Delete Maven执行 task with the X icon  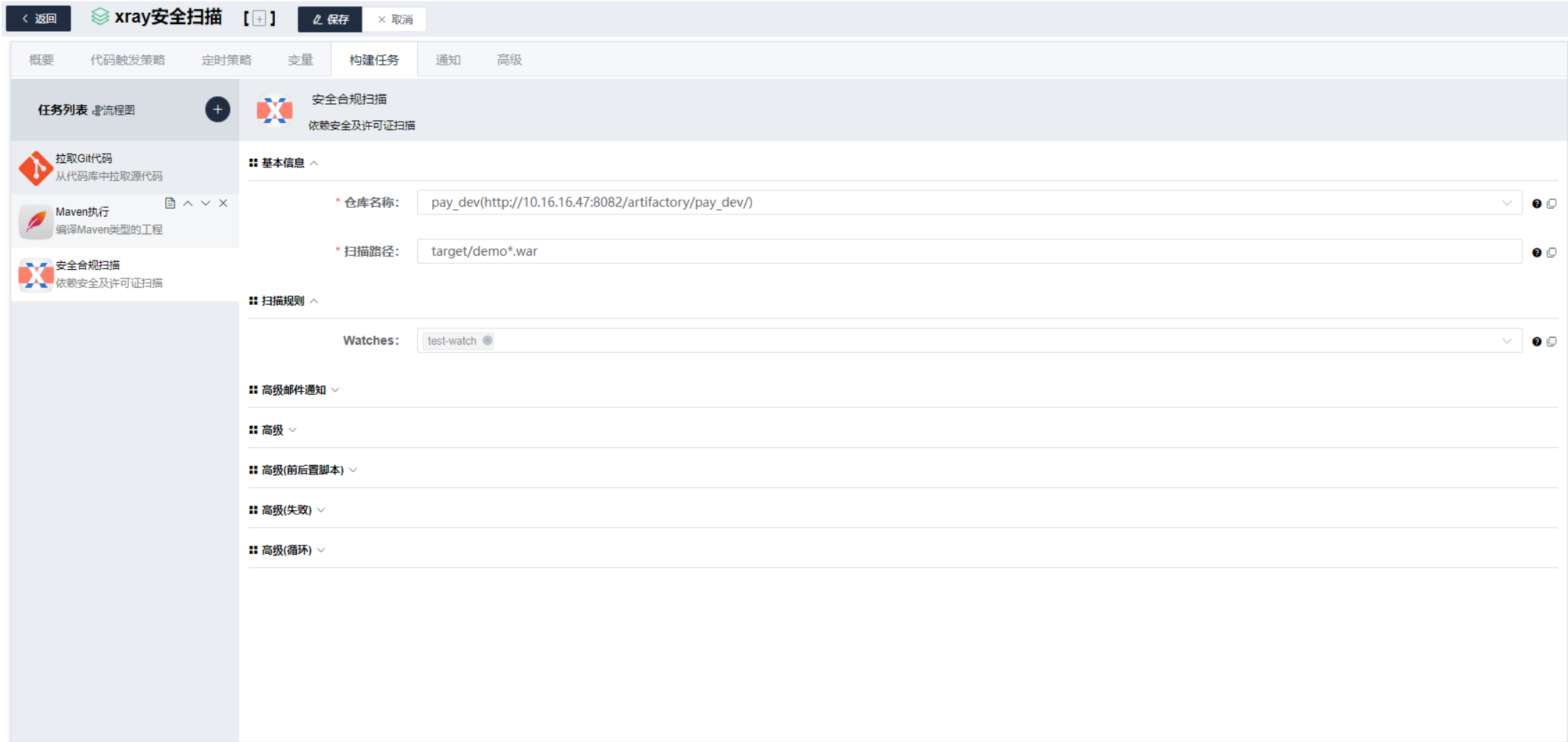click(224, 204)
